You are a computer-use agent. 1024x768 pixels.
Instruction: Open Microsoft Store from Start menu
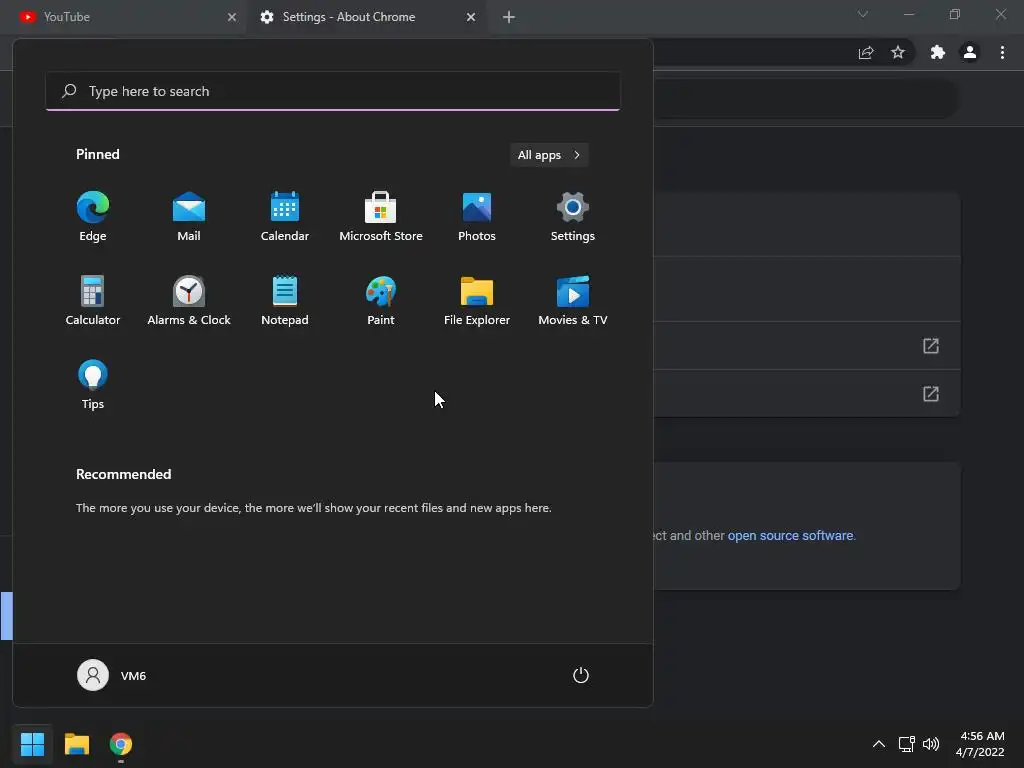[x=381, y=217]
